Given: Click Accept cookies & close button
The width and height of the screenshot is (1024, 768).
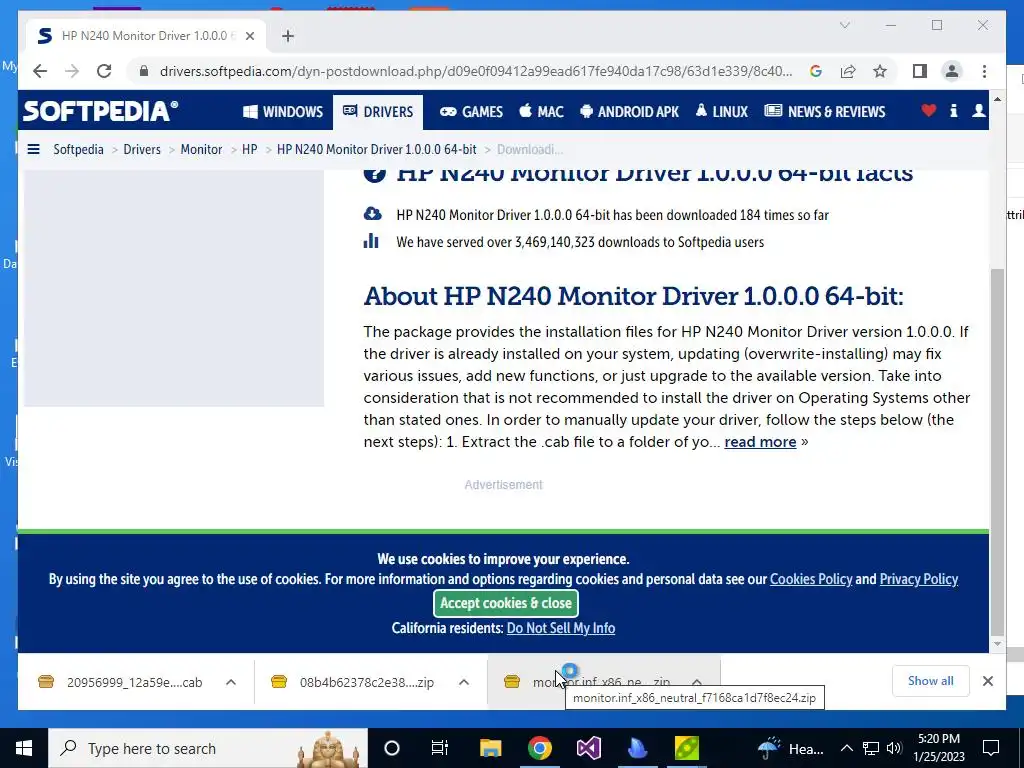Looking at the screenshot, I should [505, 603].
